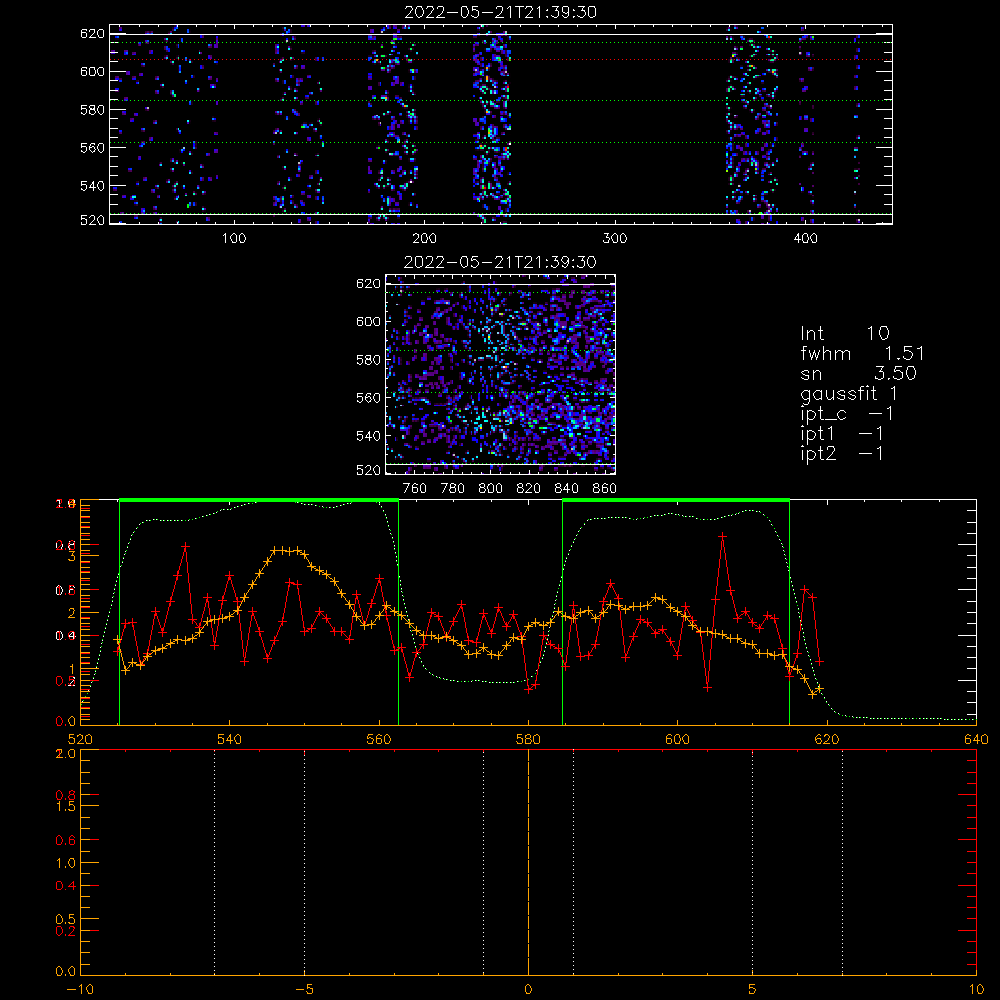1000x1000 pixels.
Task: Click the 540 x-axis label of the profile plot
Action: tap(230, 740)
